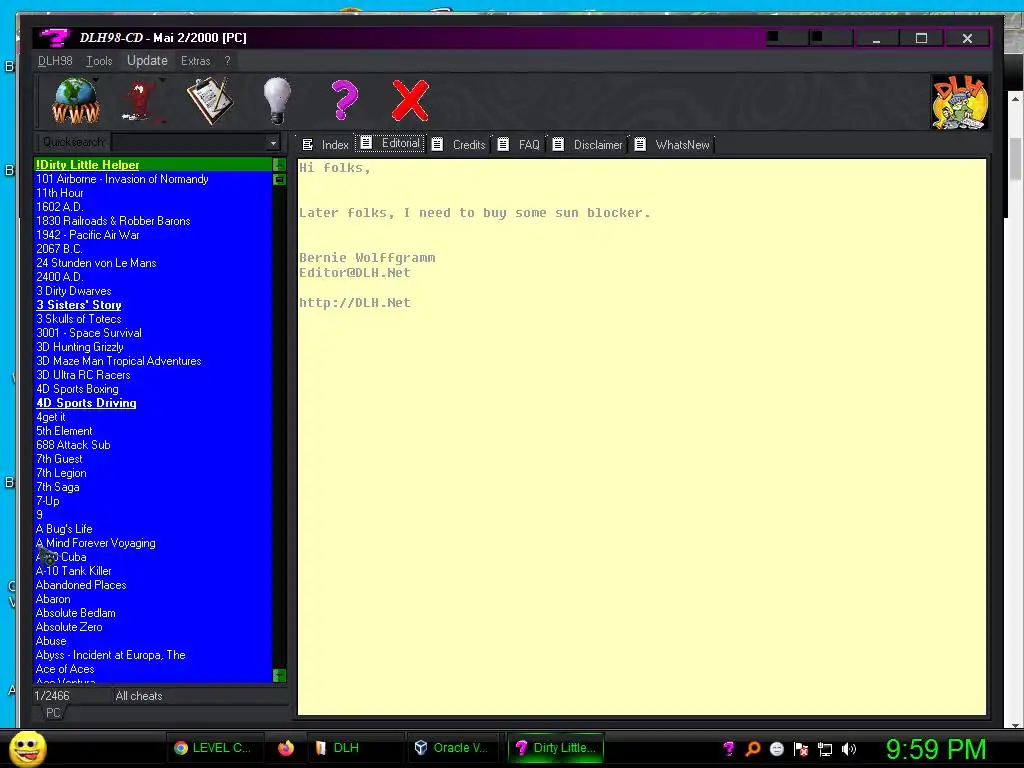Select 101 Airborne - Invasion of Normandy
This screenshot has height=768, width=1024.
(152, 179)
